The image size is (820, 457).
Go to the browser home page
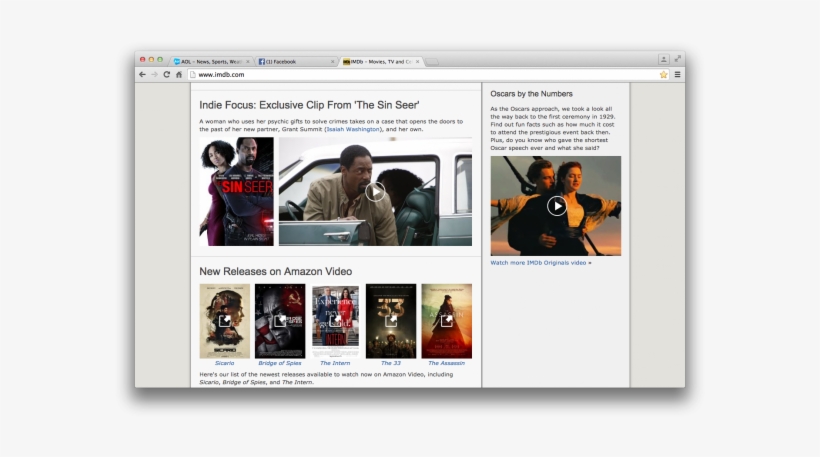(179, 75)
